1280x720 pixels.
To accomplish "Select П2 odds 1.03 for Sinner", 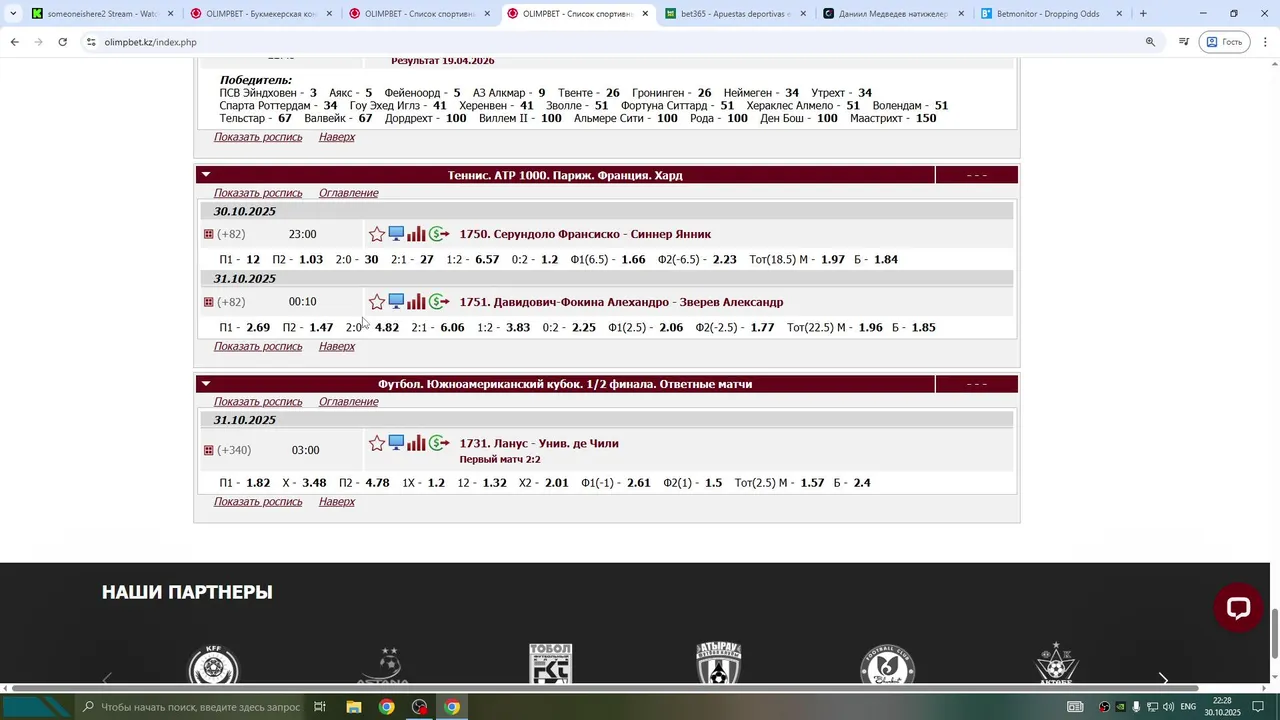I will [311, 259].
